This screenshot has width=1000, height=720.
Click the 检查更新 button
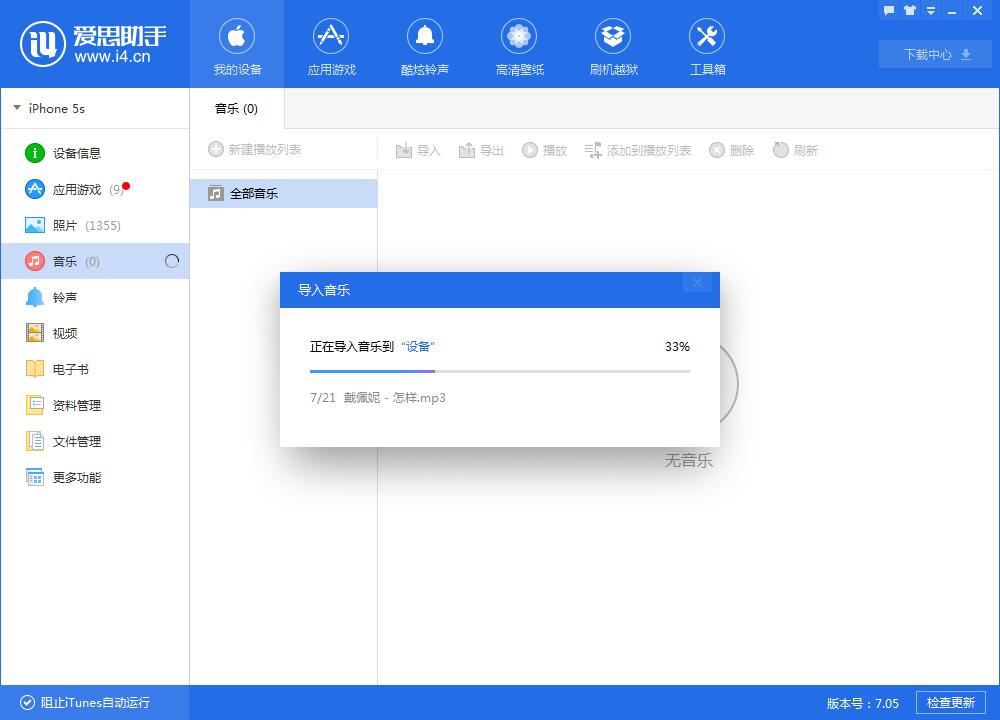pos(951,703)
